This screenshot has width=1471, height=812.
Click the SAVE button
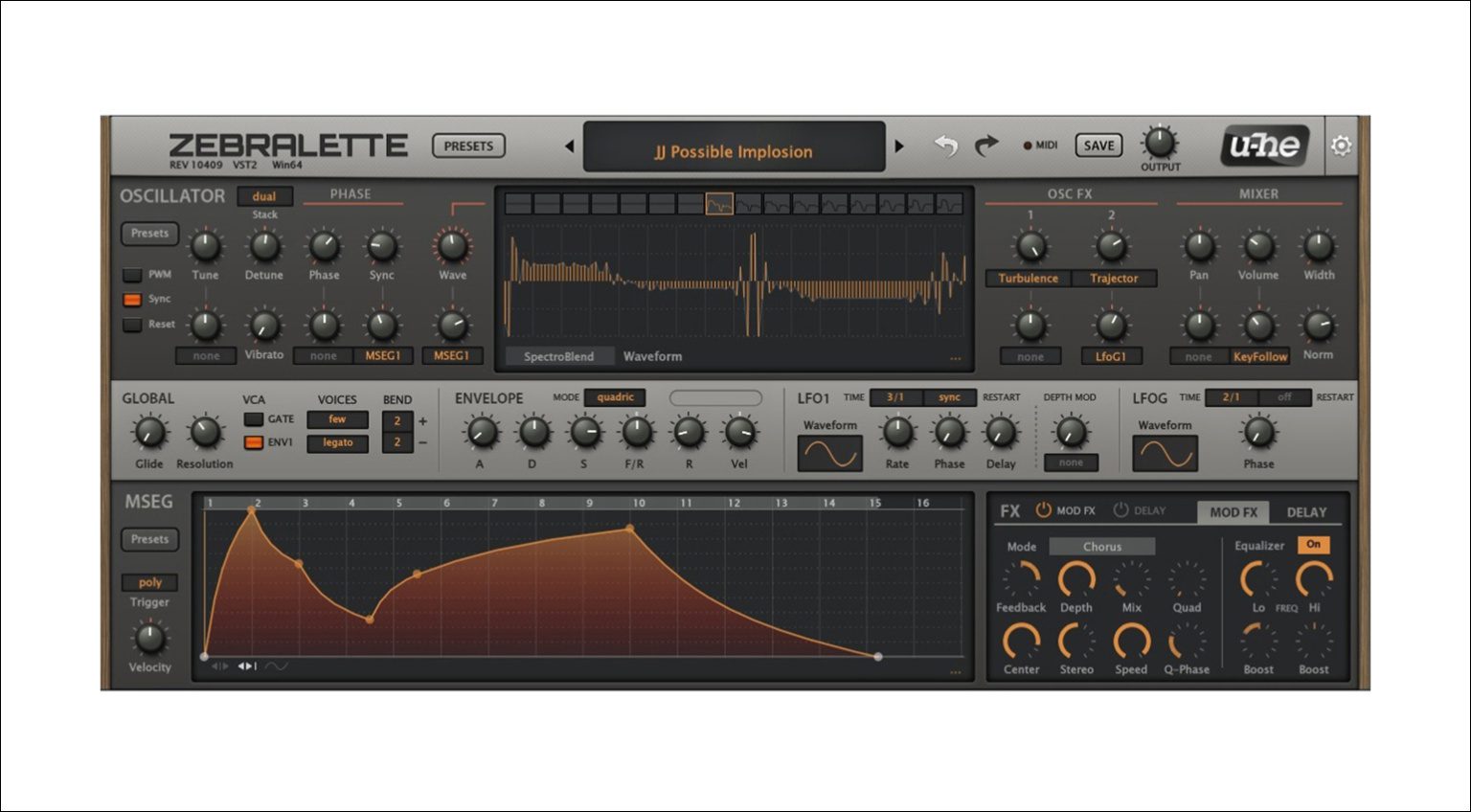[1098, 145]
